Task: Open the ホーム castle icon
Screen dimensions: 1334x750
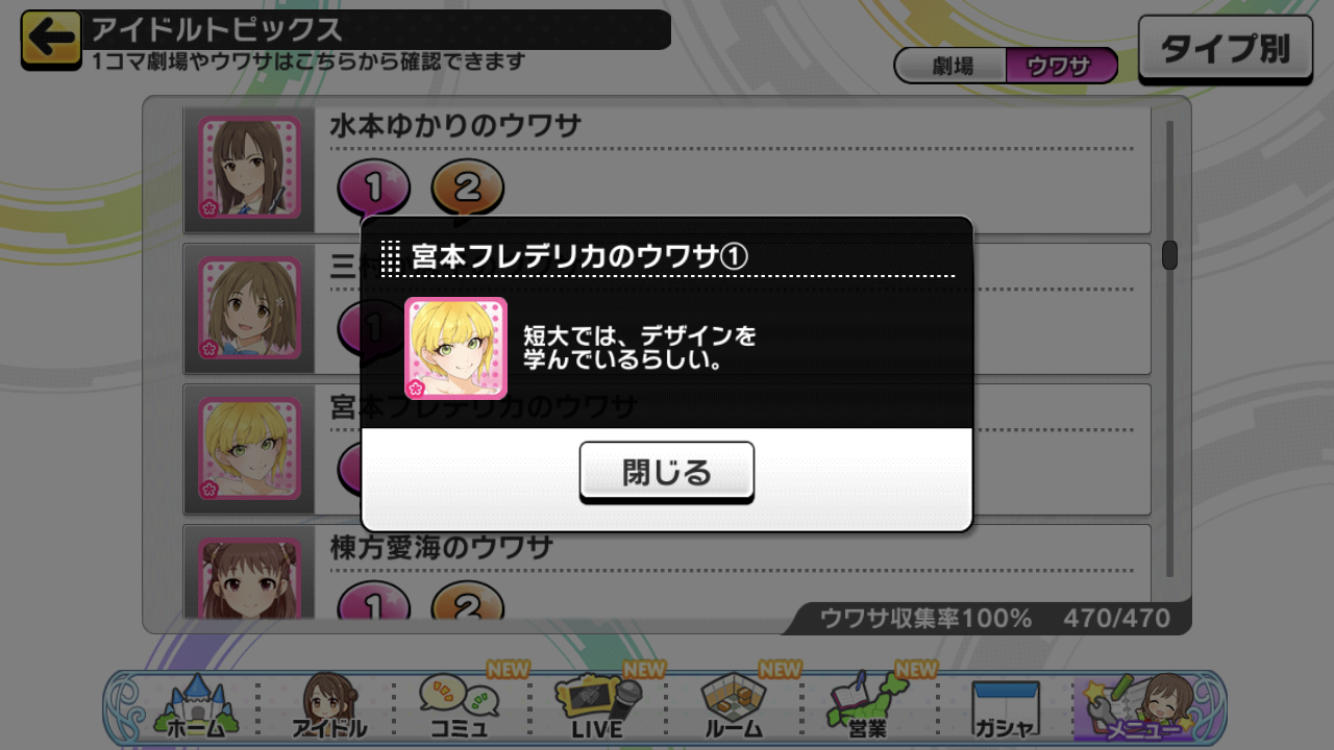Action: click(x=195, y=708)
